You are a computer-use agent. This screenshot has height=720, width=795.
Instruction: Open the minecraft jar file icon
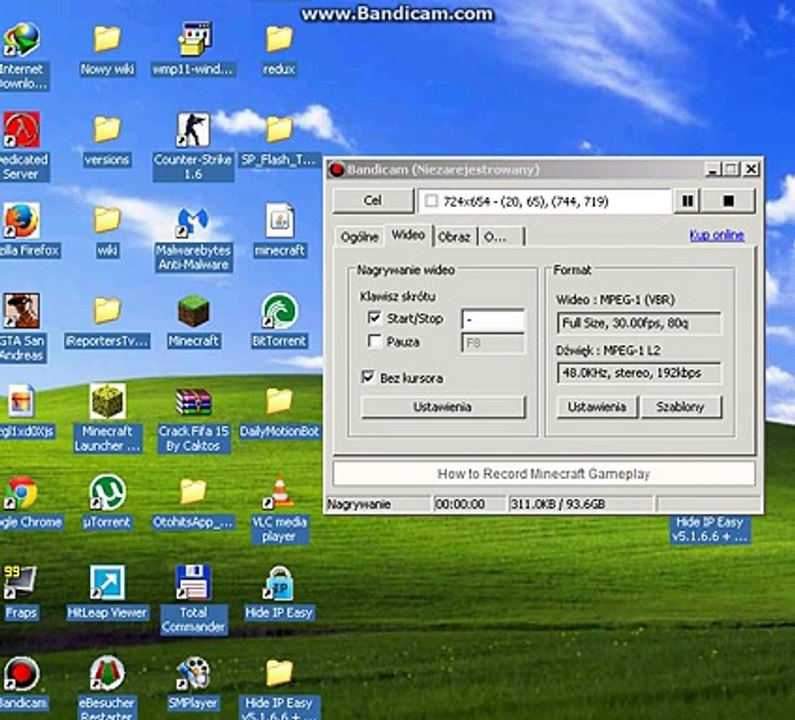coord(280,221)
